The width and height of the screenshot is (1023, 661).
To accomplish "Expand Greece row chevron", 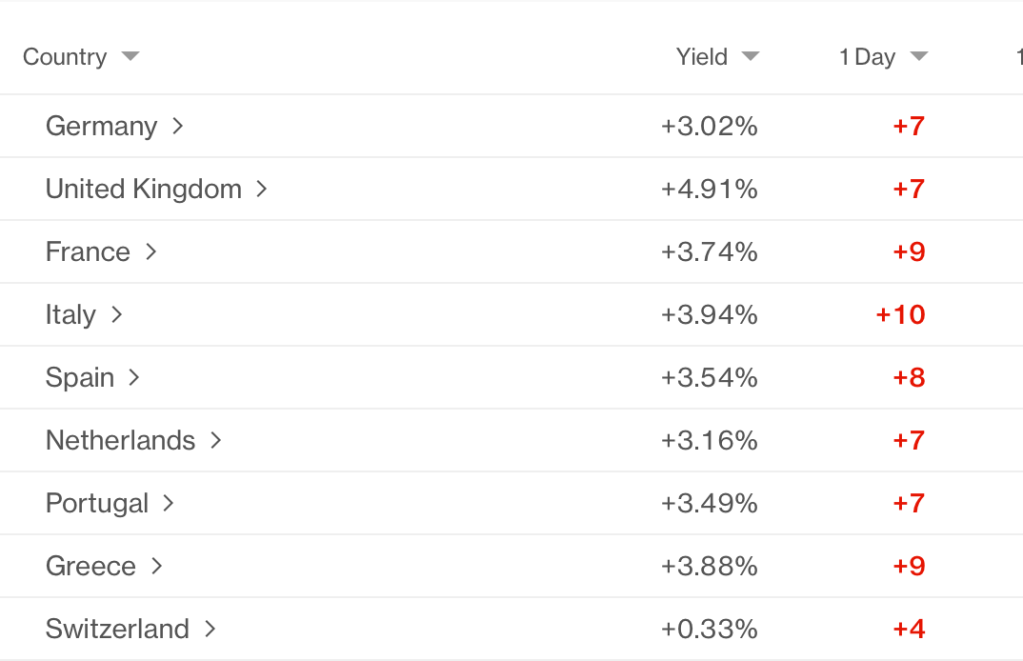I will pos(156,566).
